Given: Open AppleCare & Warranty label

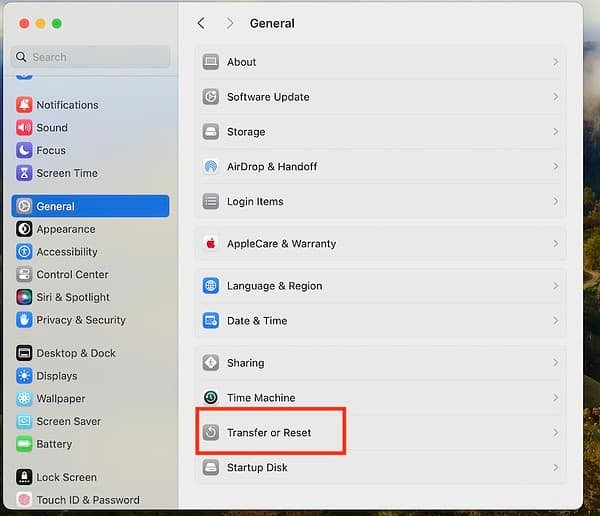Looking at the screenshot, I should pos(282,243).
